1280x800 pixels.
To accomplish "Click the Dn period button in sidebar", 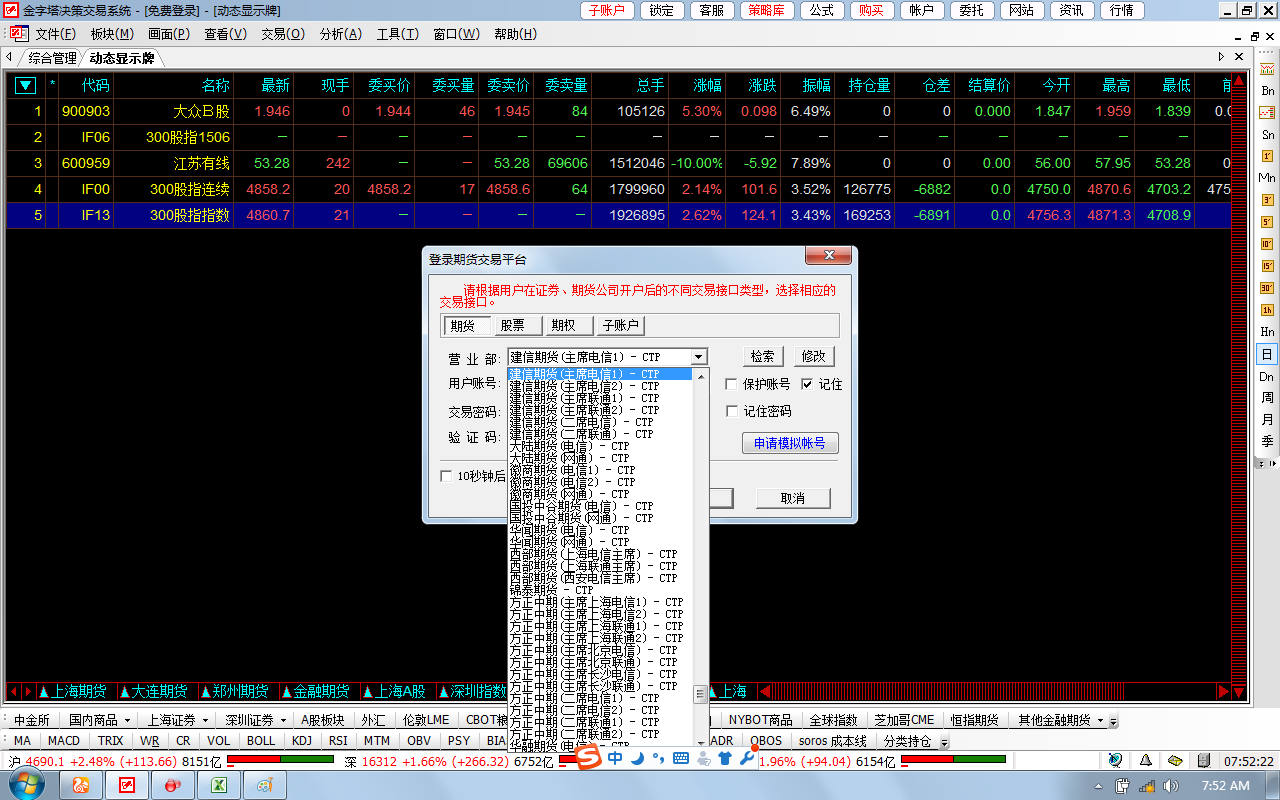I will tap(1267, 376).
